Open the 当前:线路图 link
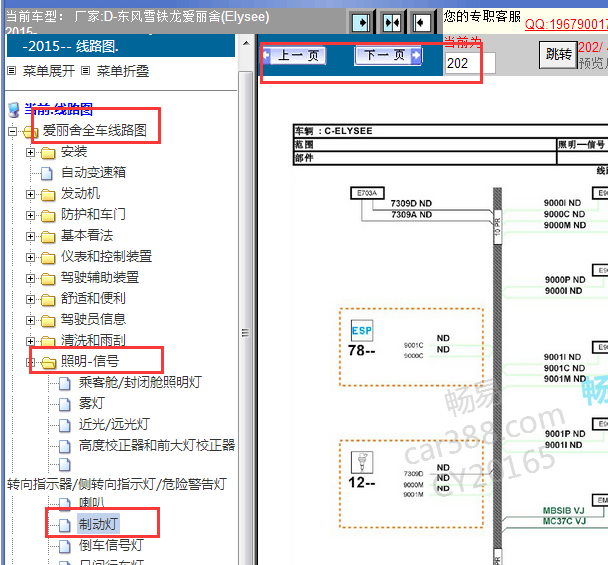The image size is (608, 565). coord(59,110)
